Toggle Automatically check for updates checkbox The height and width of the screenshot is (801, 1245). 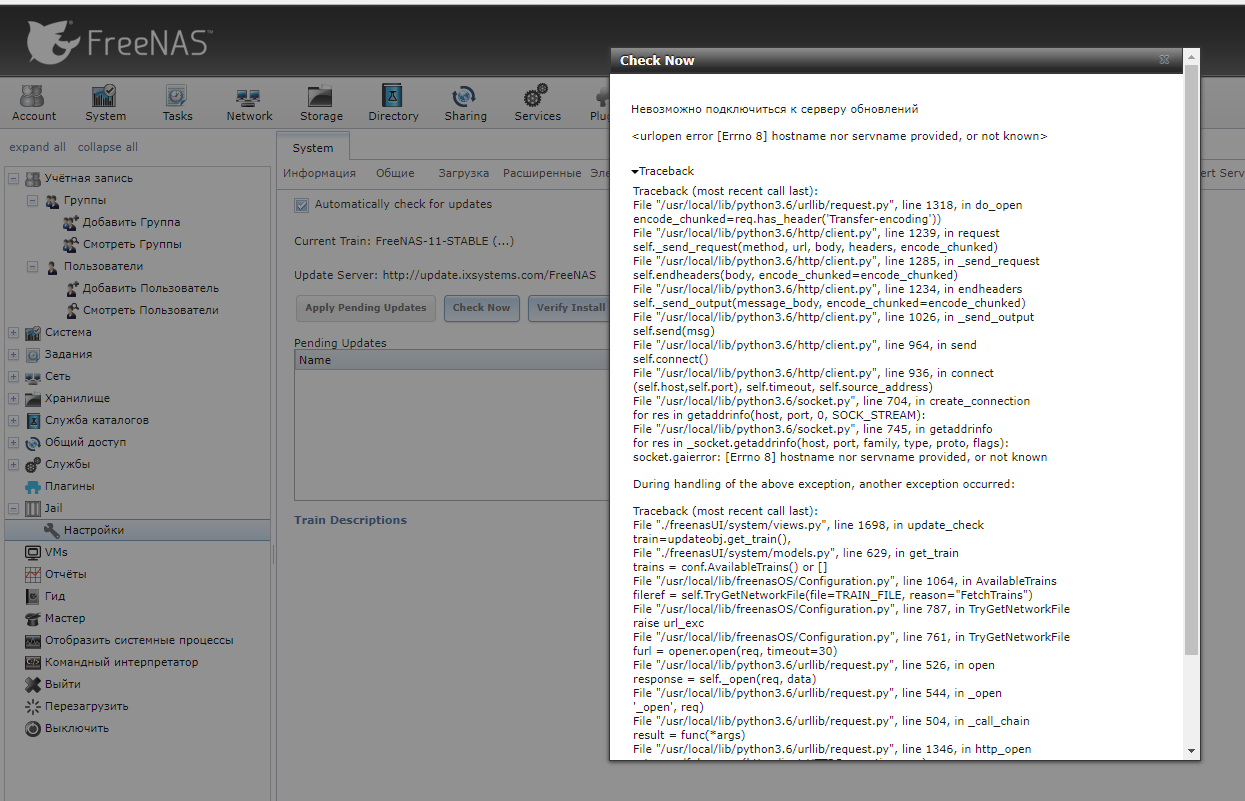(x=301, y=205)
